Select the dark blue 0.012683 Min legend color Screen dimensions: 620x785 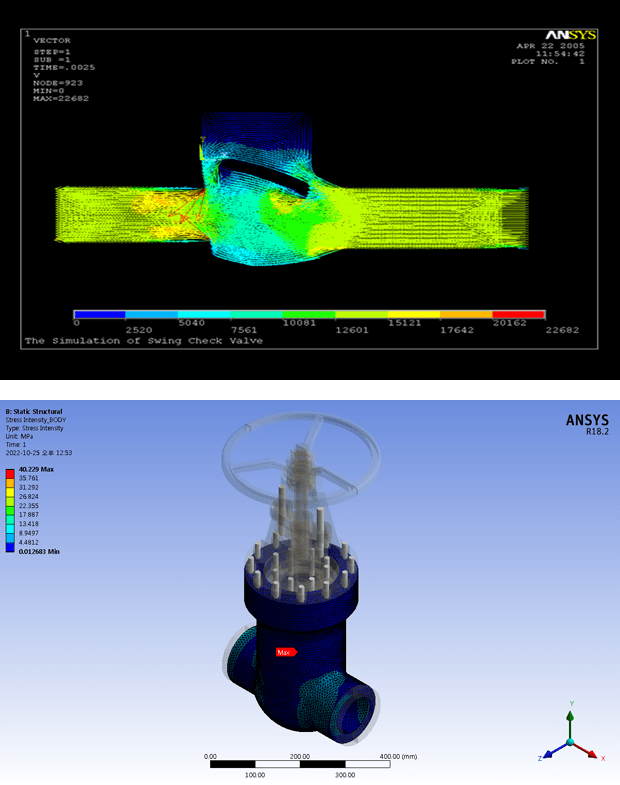(10, 551)
